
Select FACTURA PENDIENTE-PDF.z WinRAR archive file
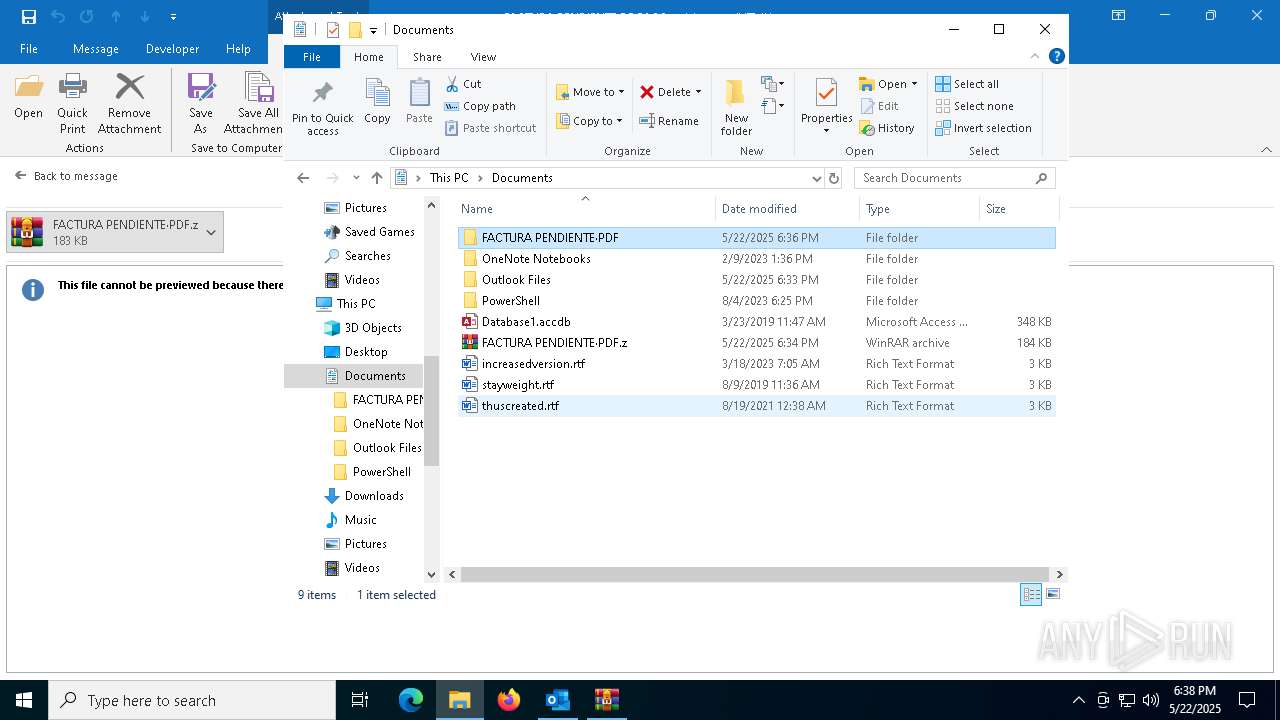tap(757, 343)
